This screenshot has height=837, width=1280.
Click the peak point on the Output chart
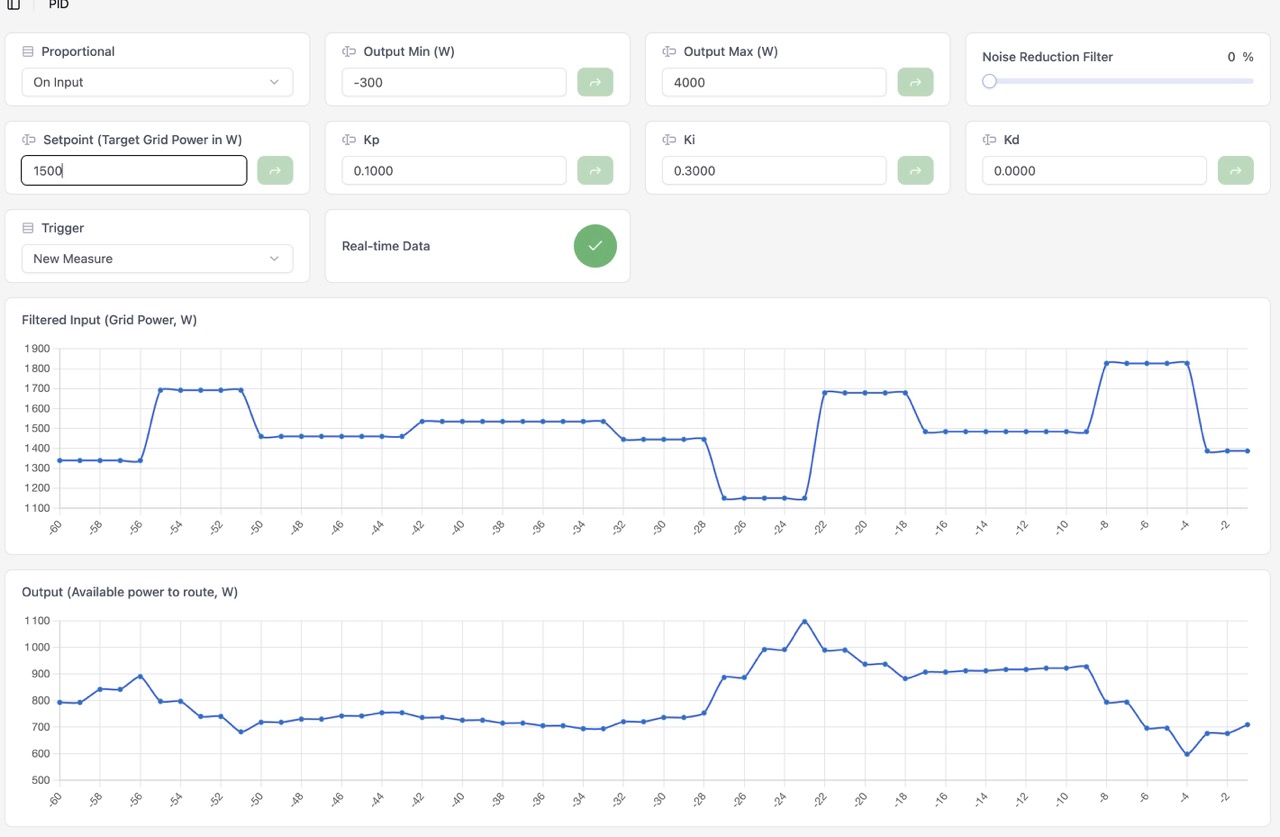pos(804,621)
